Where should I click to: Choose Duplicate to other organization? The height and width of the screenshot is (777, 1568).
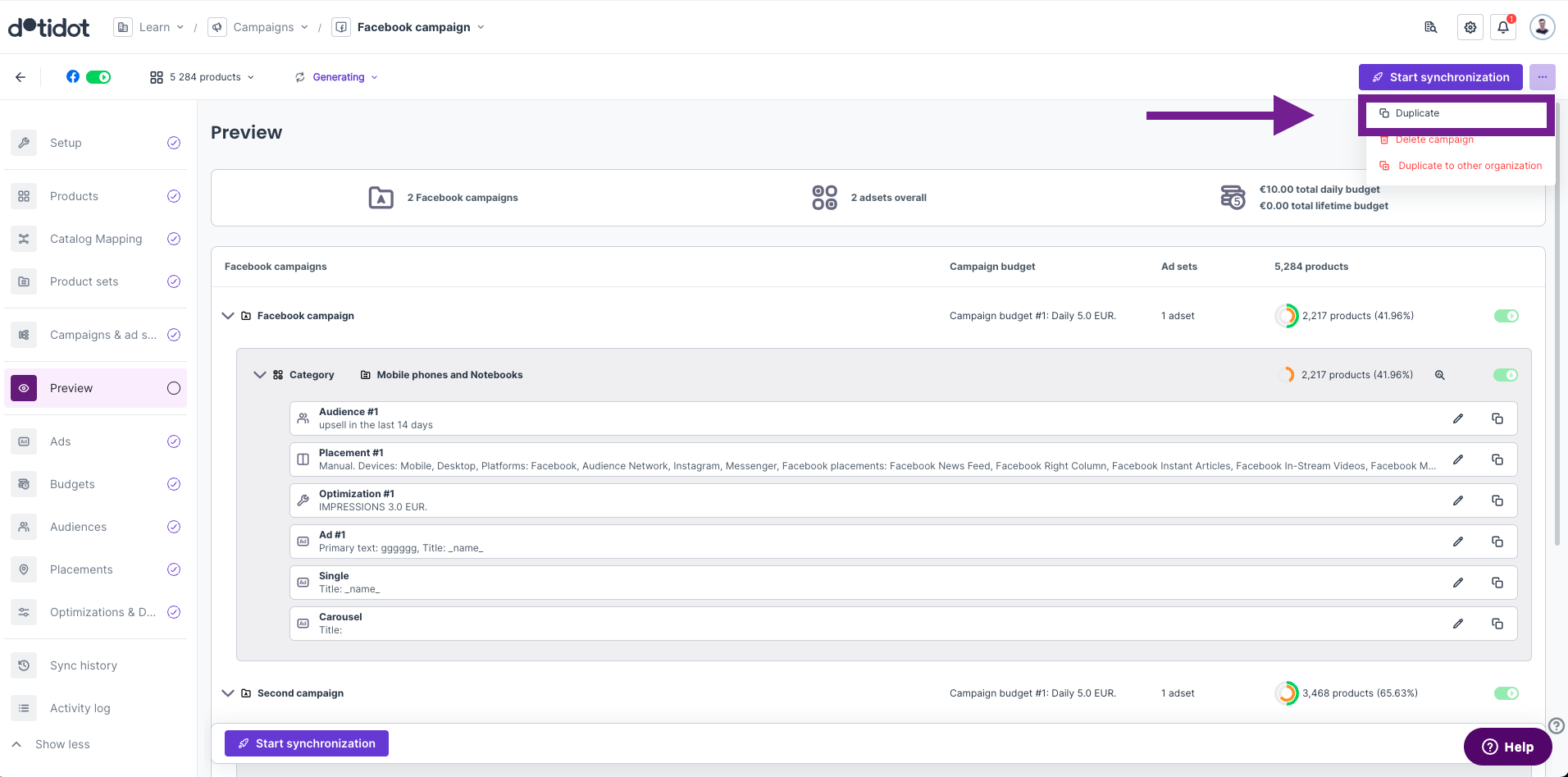coord(1469,166)
